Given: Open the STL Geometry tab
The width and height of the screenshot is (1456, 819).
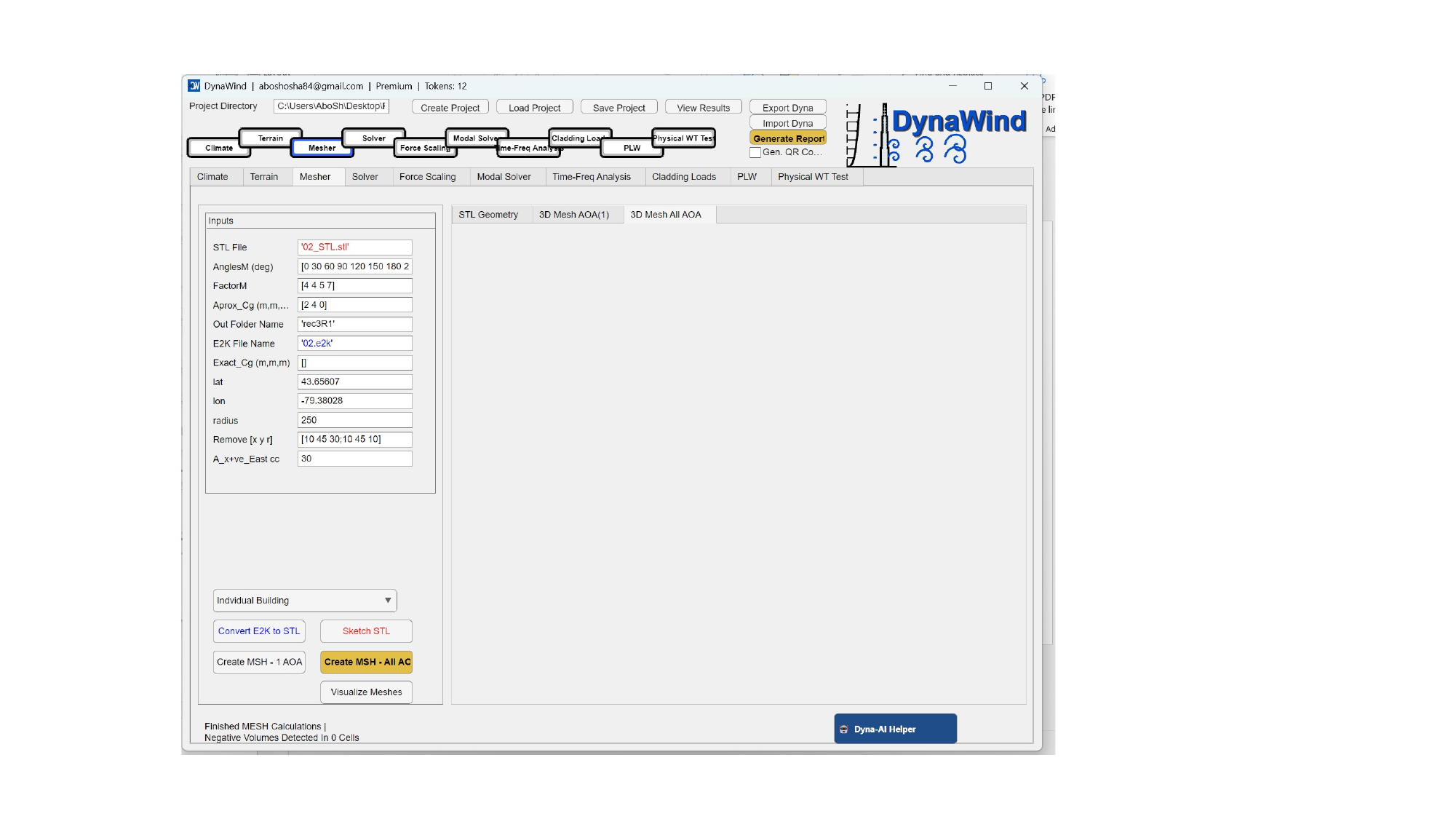Looking at the screenshot, I should click(488, 215).
